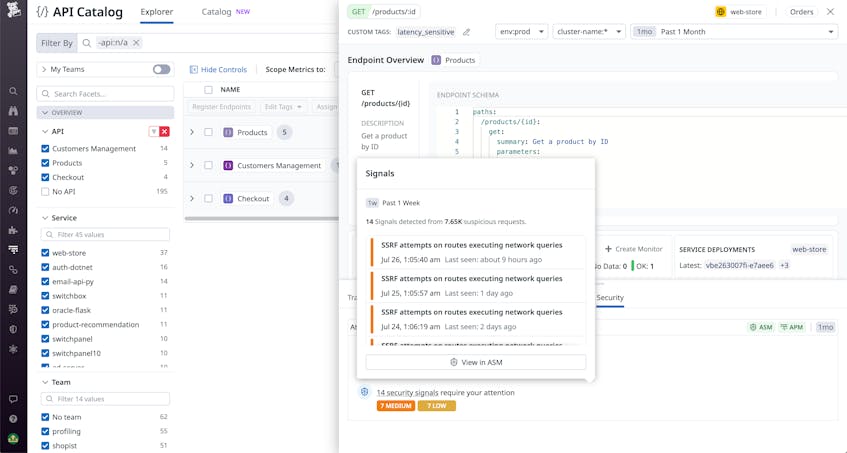Open help question-mark icon in sidebar

[14, 418]
